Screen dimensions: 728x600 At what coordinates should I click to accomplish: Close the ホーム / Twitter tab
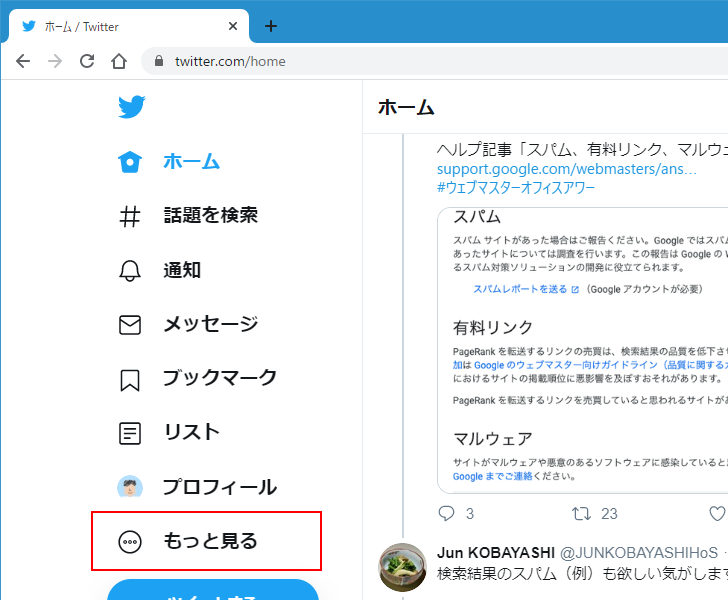tap(233, 26)
